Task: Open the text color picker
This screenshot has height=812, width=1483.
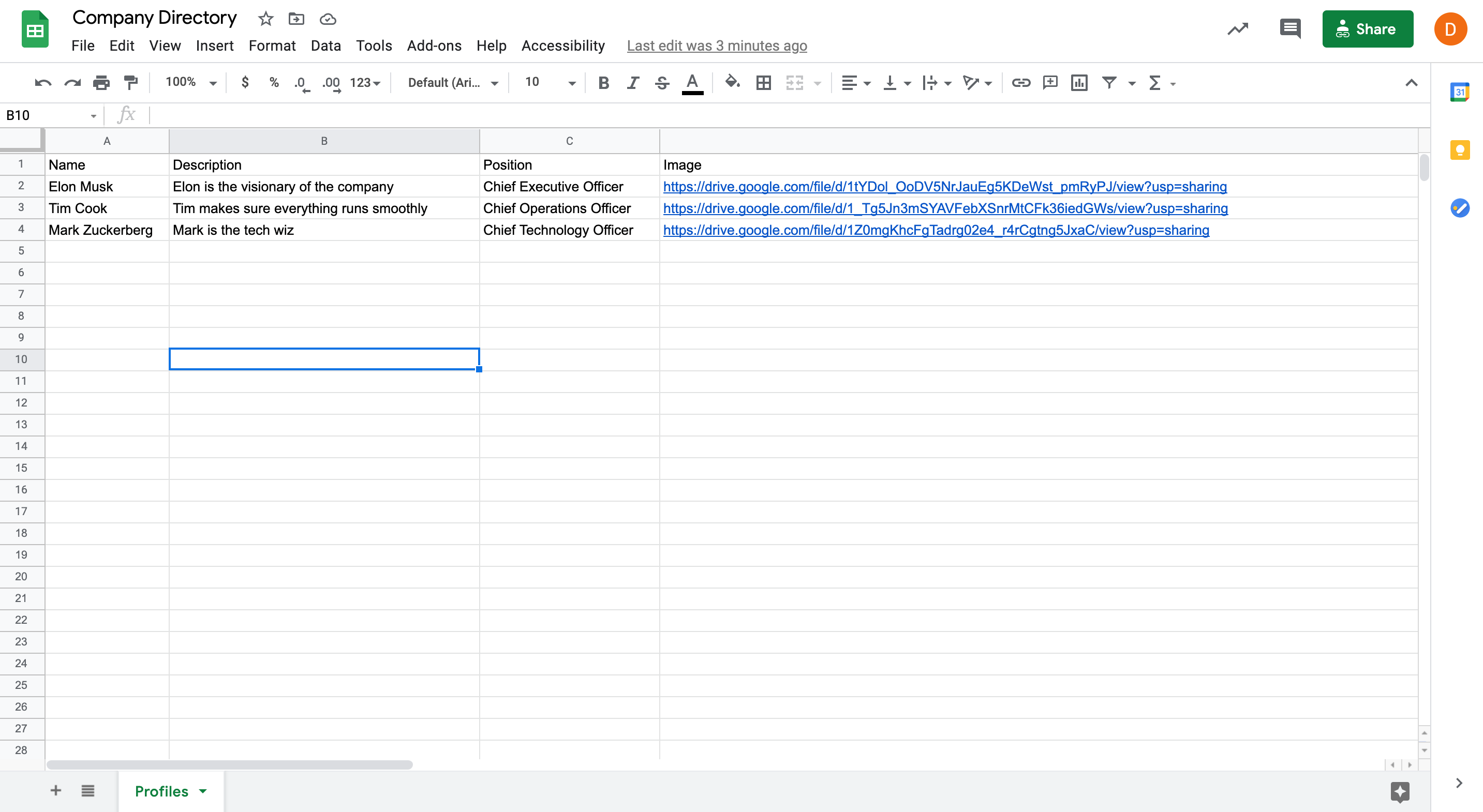Action: point(692,83)
